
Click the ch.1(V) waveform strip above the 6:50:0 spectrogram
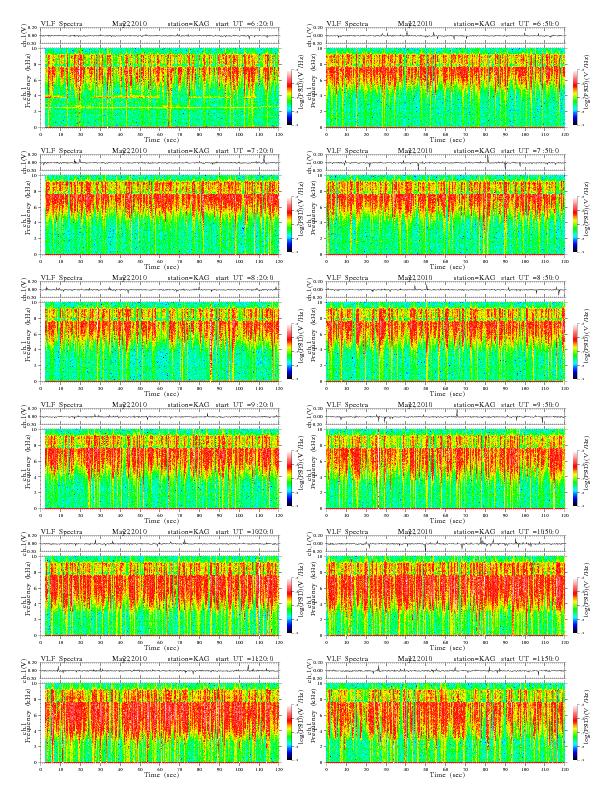pyautogui.click(x=446, y=36)
